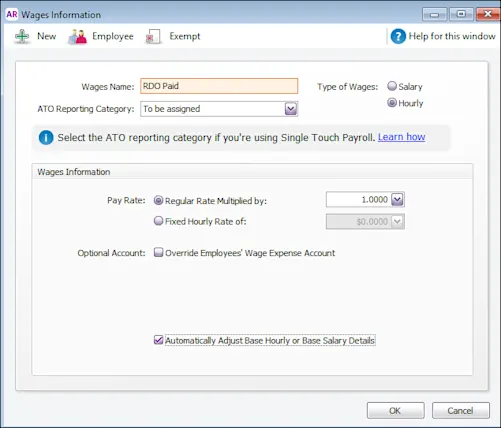Click the green plus New icon
Image resolution: width=501 pixels, height=428 pixels.
pyautogui.click(x=22, y=36)
